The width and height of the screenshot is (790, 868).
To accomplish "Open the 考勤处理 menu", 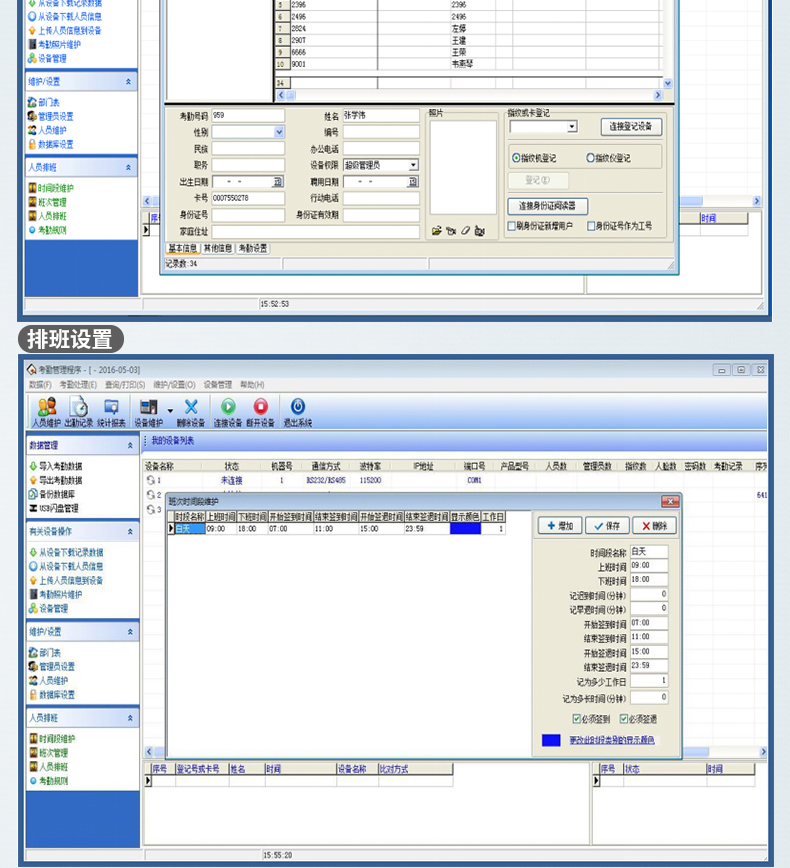I will click(77, 384).
